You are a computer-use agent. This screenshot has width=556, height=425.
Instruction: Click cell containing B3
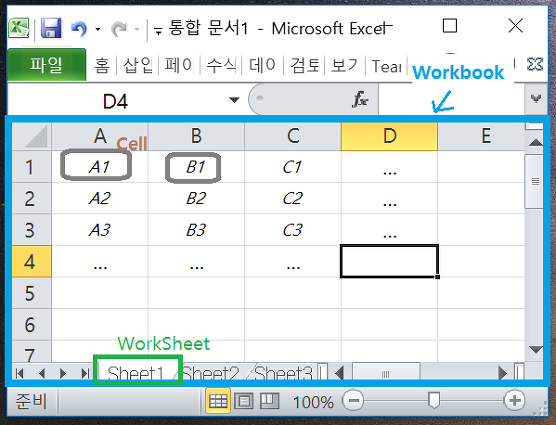(196, 230)
